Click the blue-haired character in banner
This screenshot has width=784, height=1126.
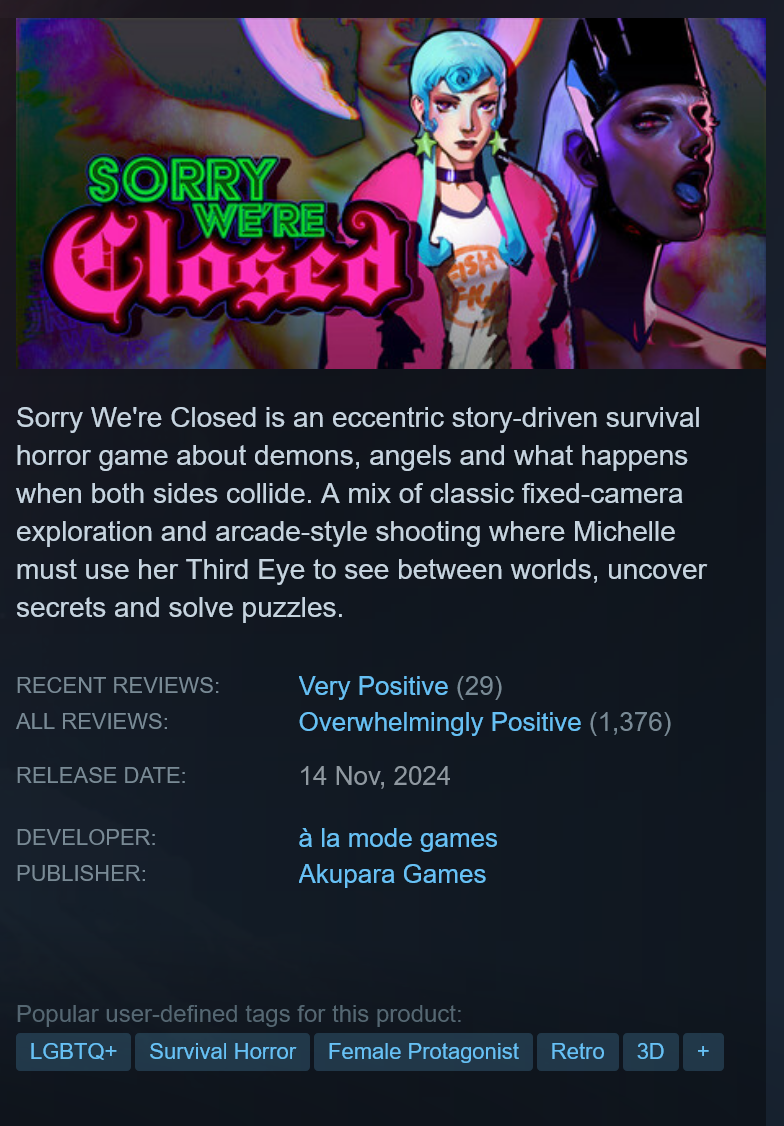point(459,201)
